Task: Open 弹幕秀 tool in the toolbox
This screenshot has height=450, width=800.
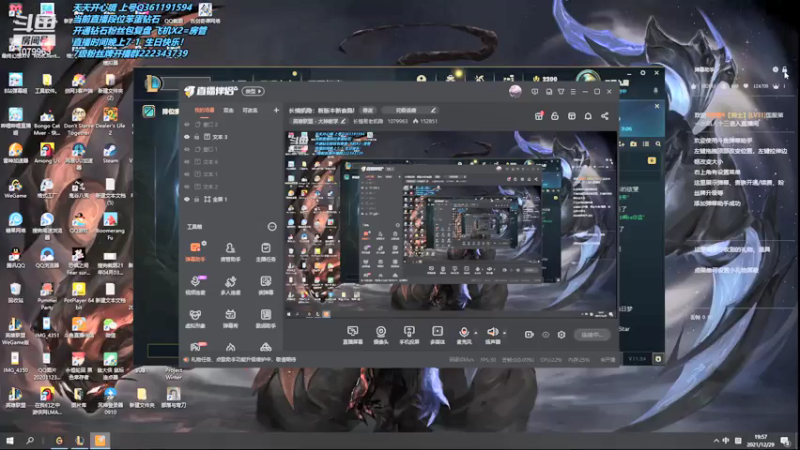Action: 230,318
